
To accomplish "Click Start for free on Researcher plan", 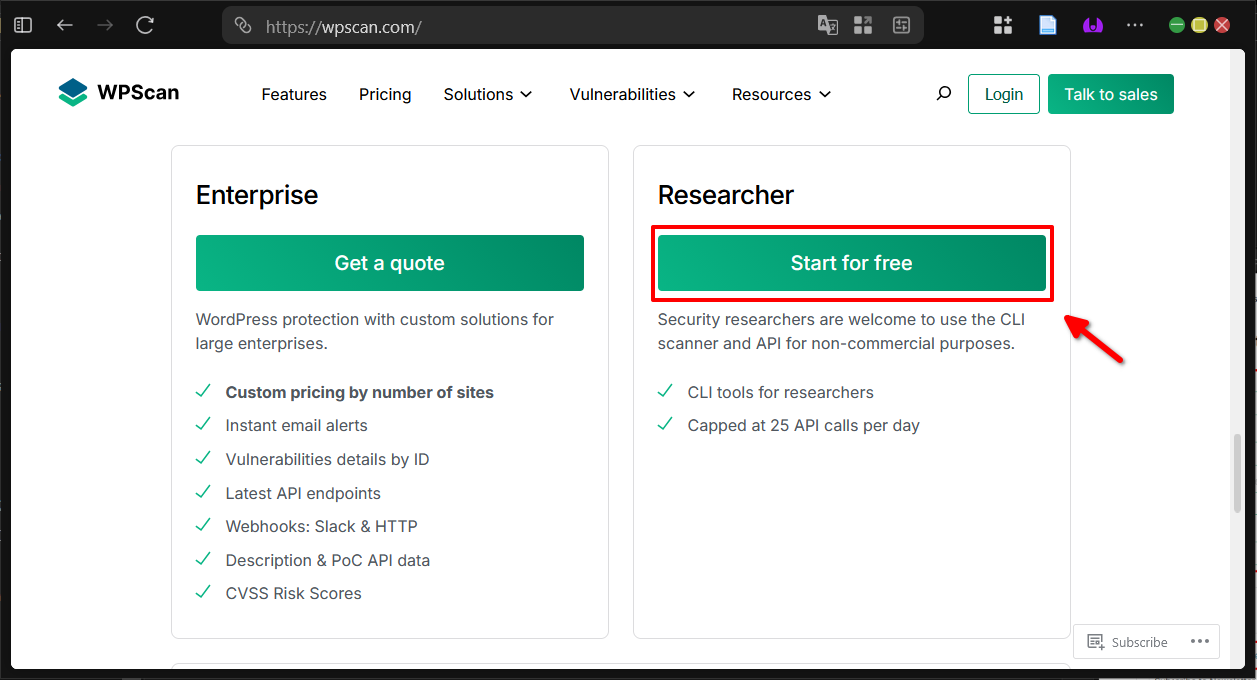I will click(851, 263).
